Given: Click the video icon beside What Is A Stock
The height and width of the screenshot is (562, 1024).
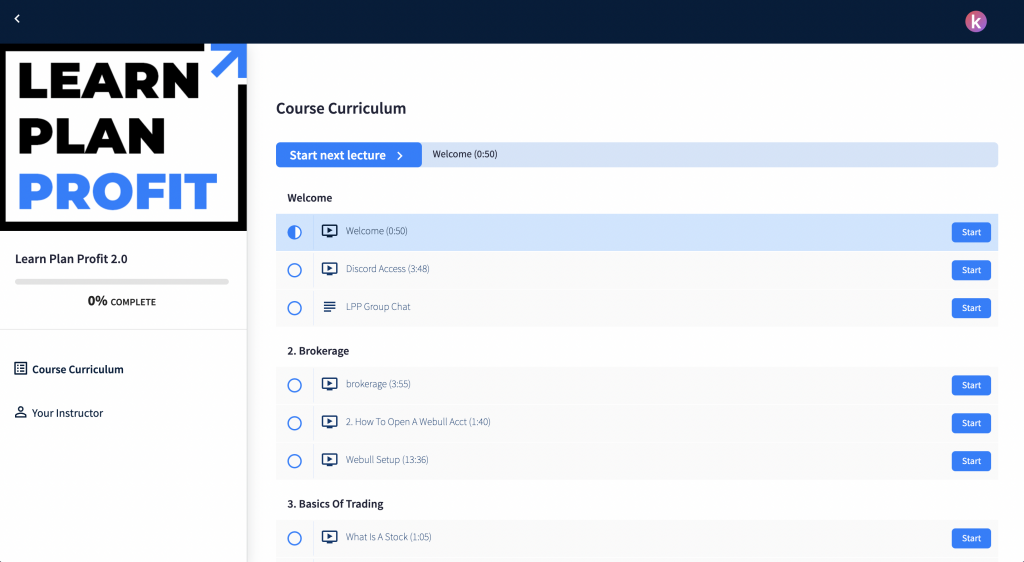Looking at the screenshot, I should (330, 537).
